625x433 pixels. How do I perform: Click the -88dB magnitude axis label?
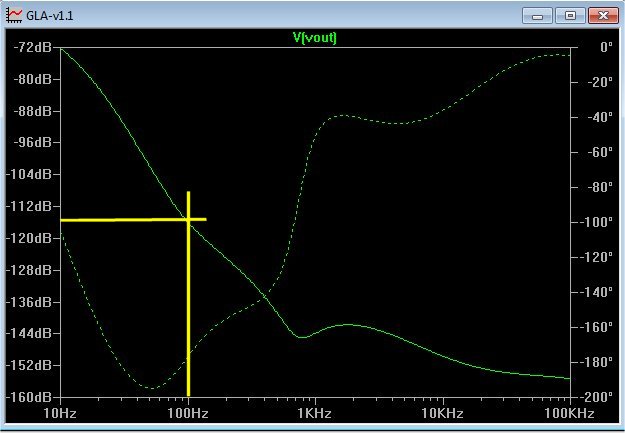click(x=33, y=111)
